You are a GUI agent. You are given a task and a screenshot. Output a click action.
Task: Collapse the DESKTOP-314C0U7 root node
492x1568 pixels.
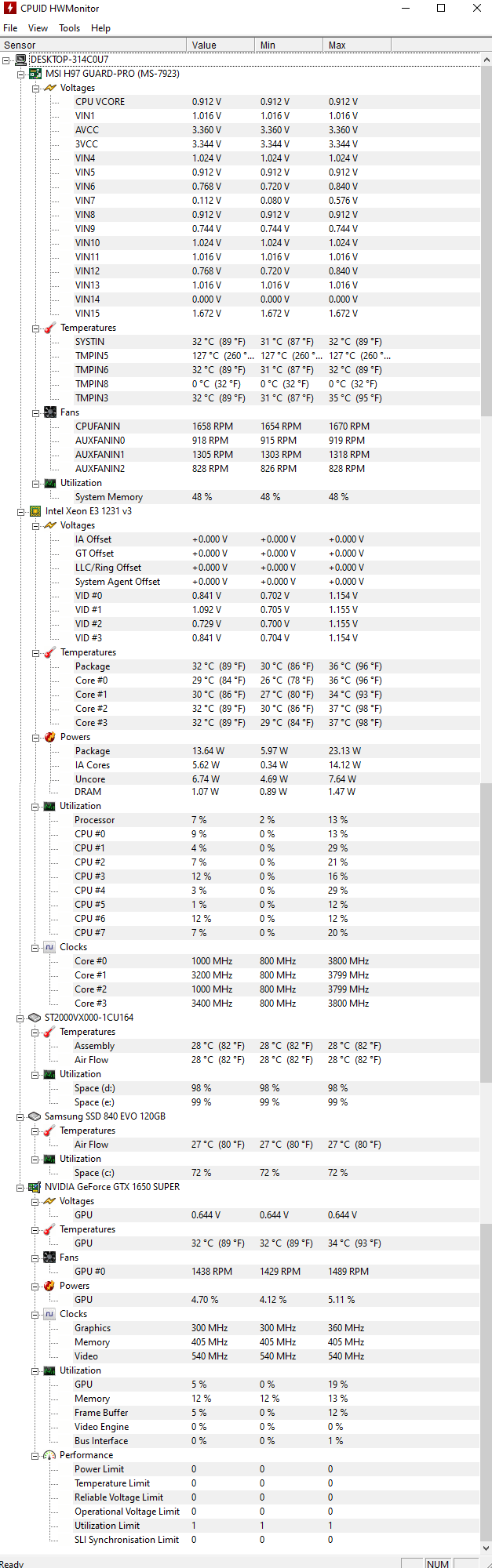[x=6, y=60]
